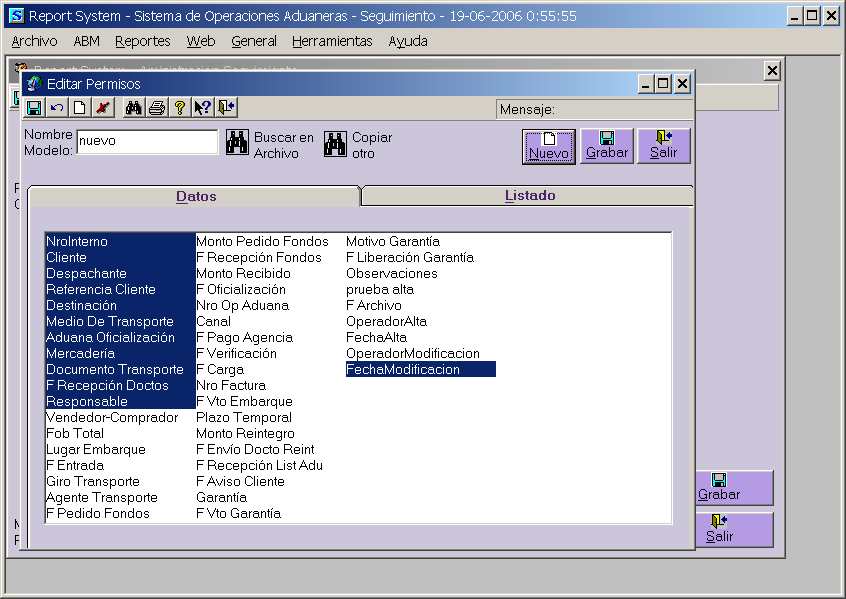The height and width of the screenshot is (599, 846).
Task: Open the Herramientas menu
Action: [332, 41]
